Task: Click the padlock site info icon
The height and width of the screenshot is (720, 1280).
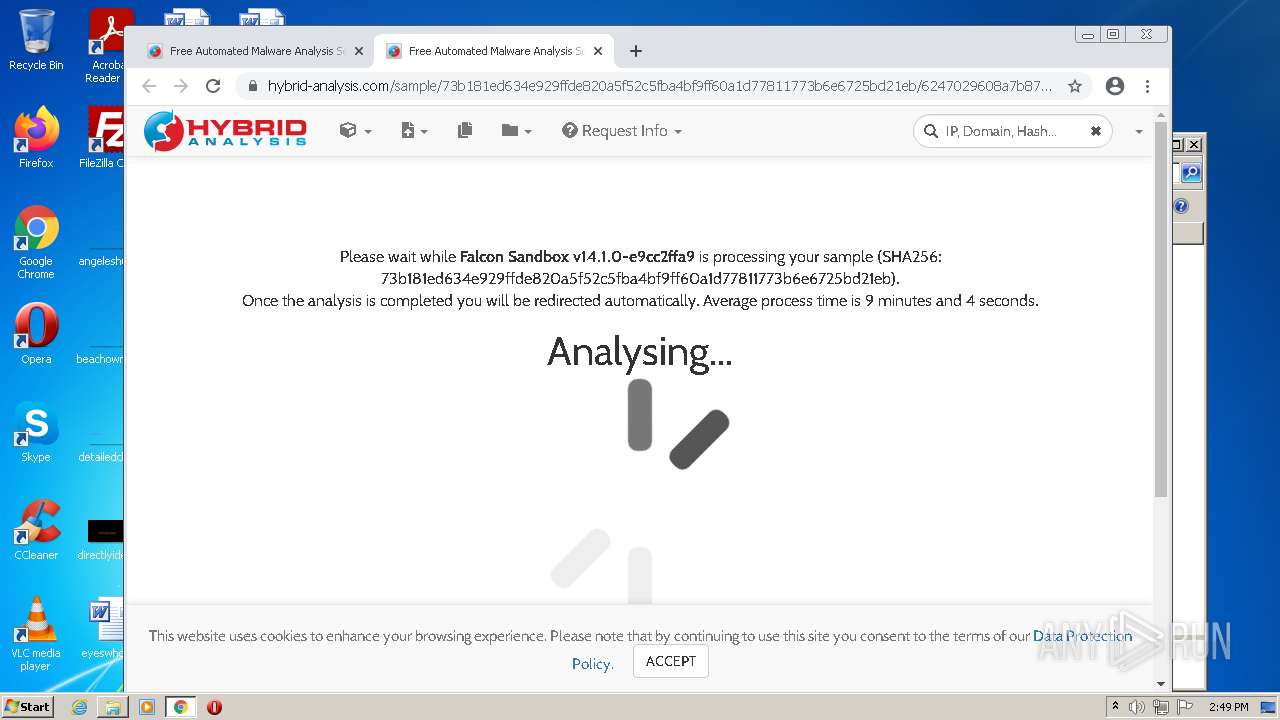Action: (252, 86)
